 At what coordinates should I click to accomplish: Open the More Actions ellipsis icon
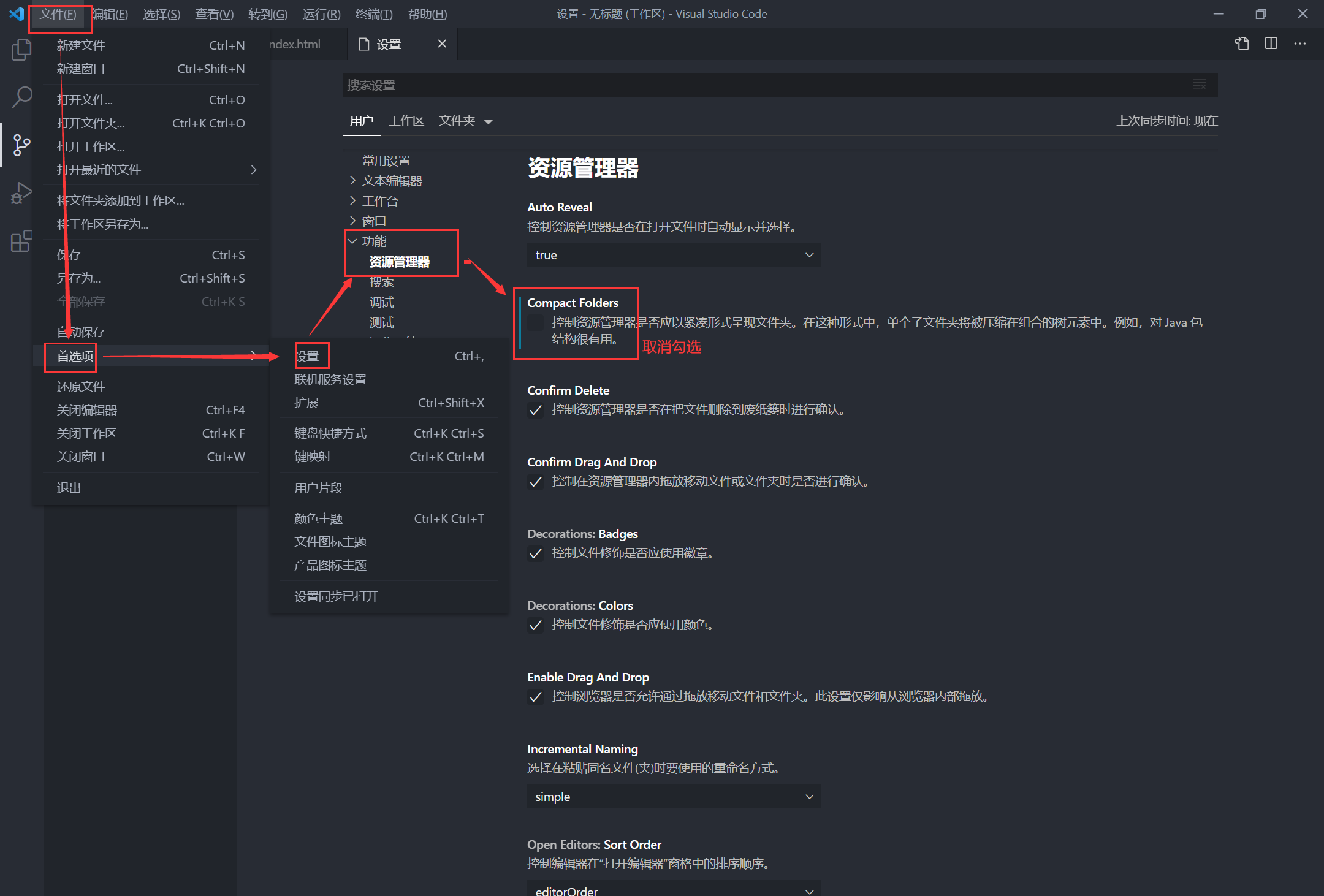(x=1300, y=44)
